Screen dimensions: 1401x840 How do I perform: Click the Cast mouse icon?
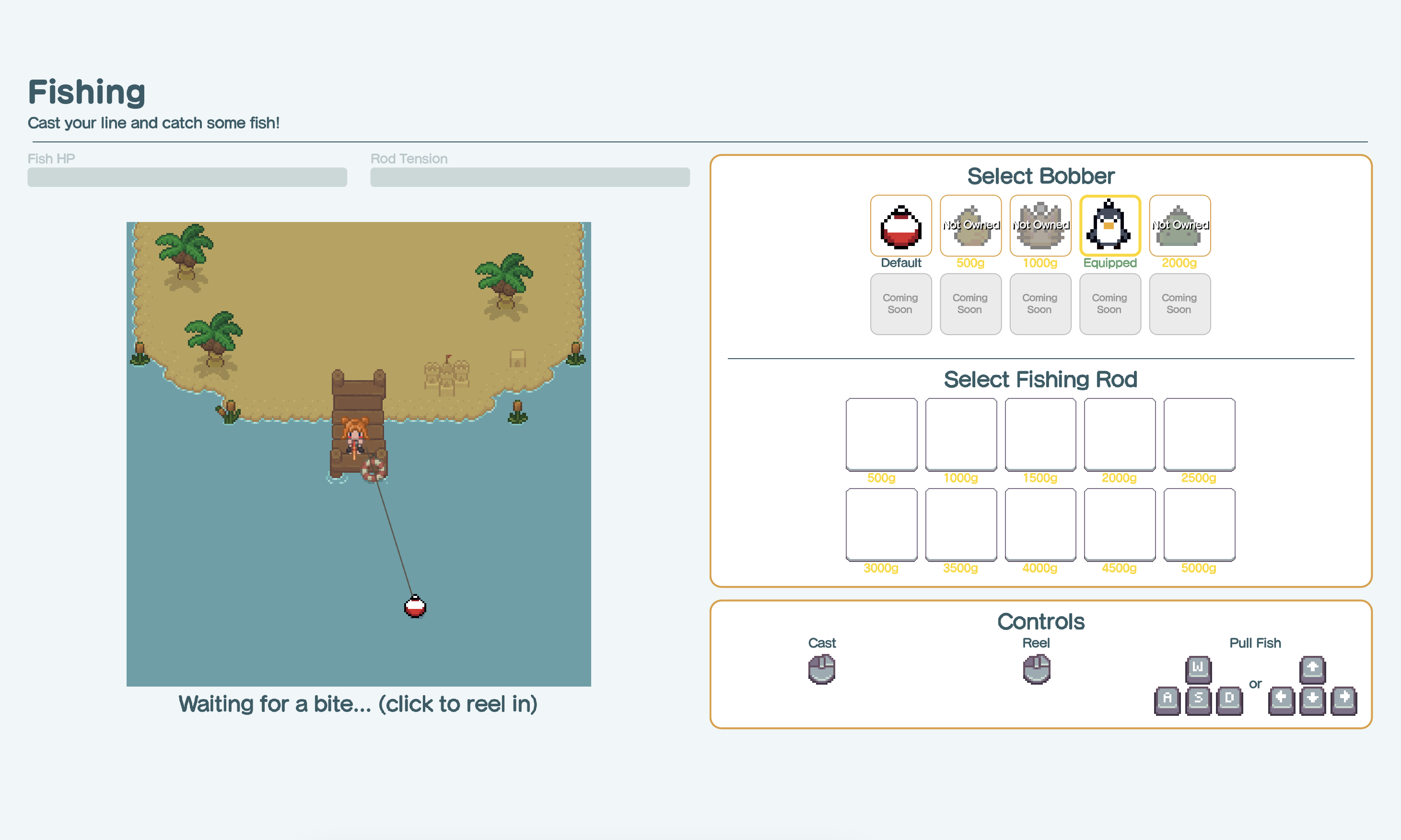coord(821,669)
